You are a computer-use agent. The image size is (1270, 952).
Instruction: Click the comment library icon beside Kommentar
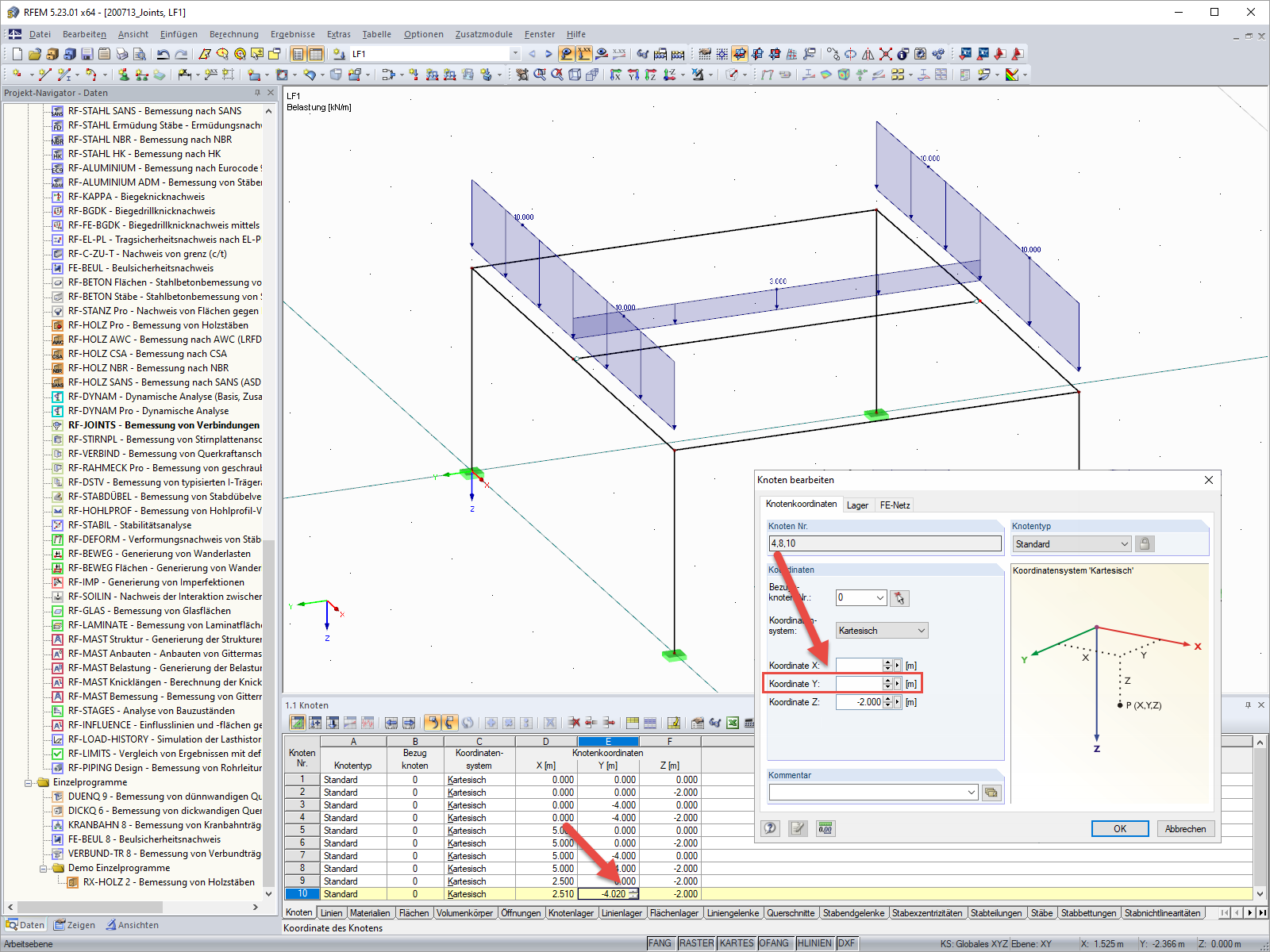coord(991,793)
